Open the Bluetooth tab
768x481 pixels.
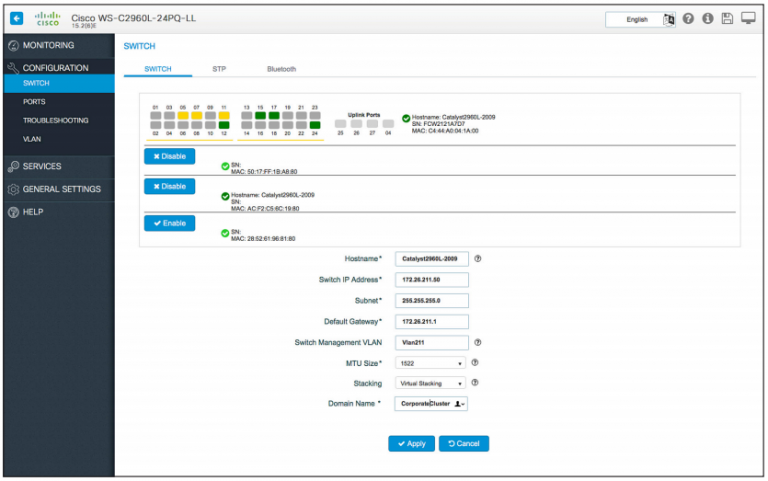click(281, 69)
